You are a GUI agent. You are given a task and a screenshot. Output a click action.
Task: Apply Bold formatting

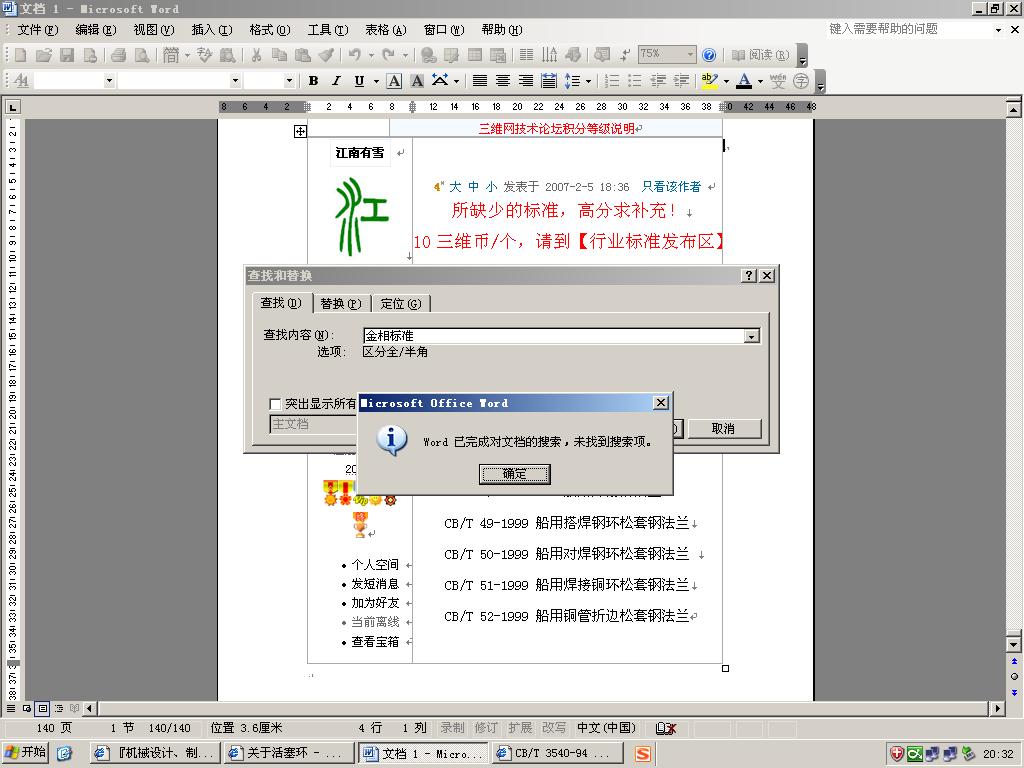pyautogui.click(x=313, y=81)
